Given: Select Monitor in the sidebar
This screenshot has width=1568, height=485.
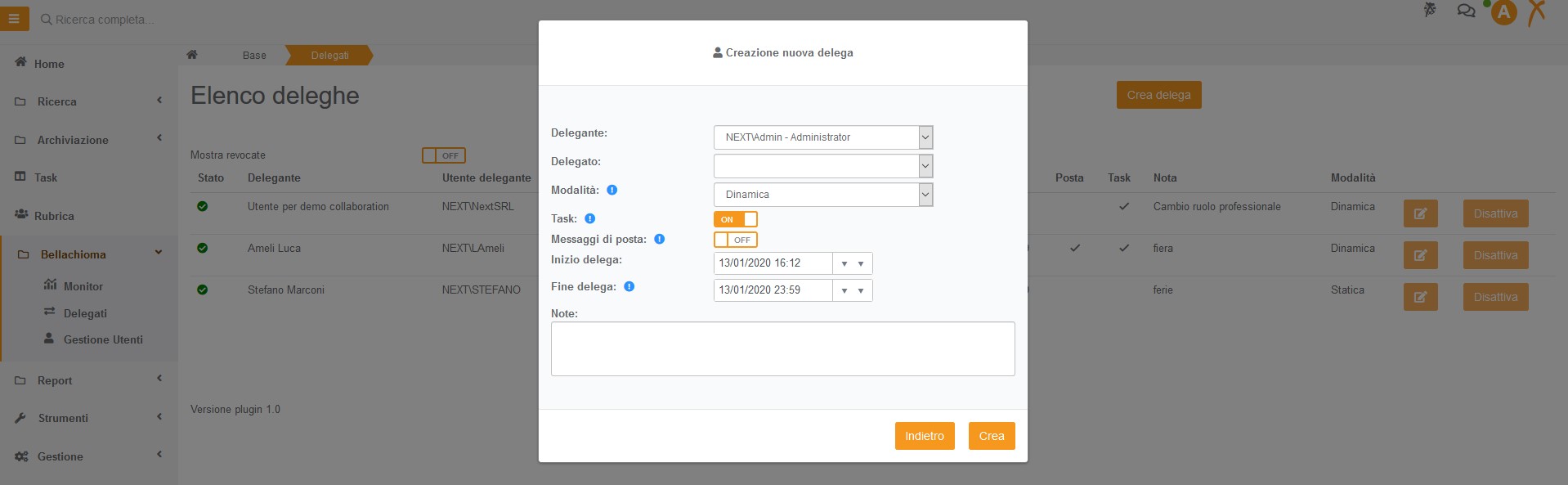Looking at the screenshot, I should coord(83,286).
